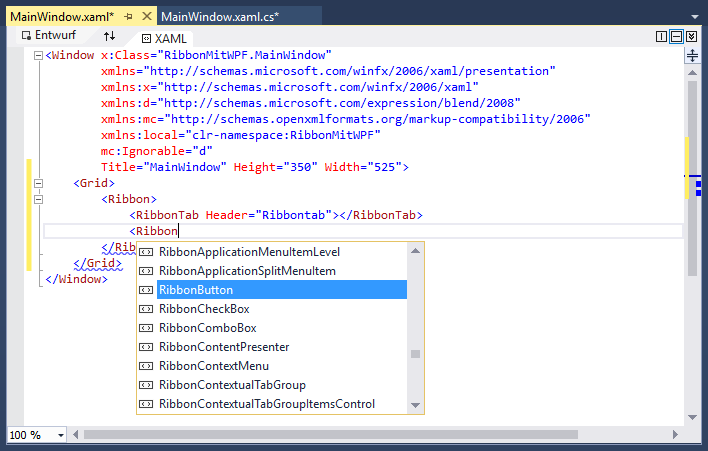Click the element icon beside RibbonButton

146,290
